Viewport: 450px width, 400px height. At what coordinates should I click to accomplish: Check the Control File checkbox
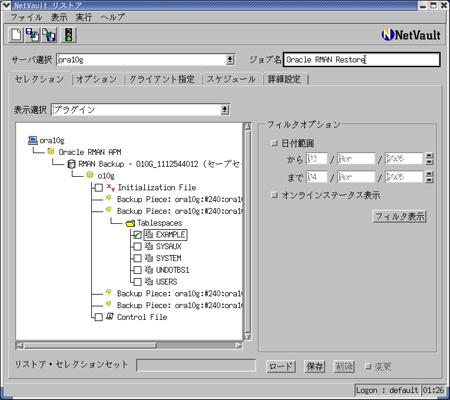point(98,317)
